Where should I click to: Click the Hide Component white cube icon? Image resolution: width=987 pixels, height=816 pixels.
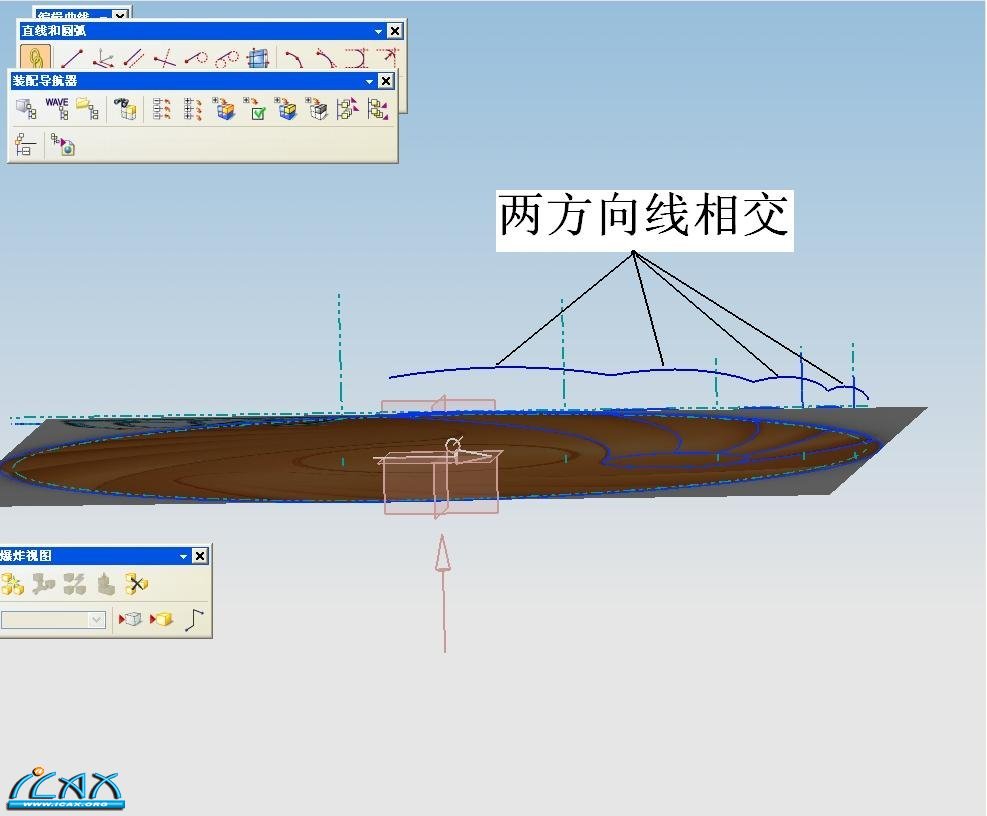(x=130, y=620)
